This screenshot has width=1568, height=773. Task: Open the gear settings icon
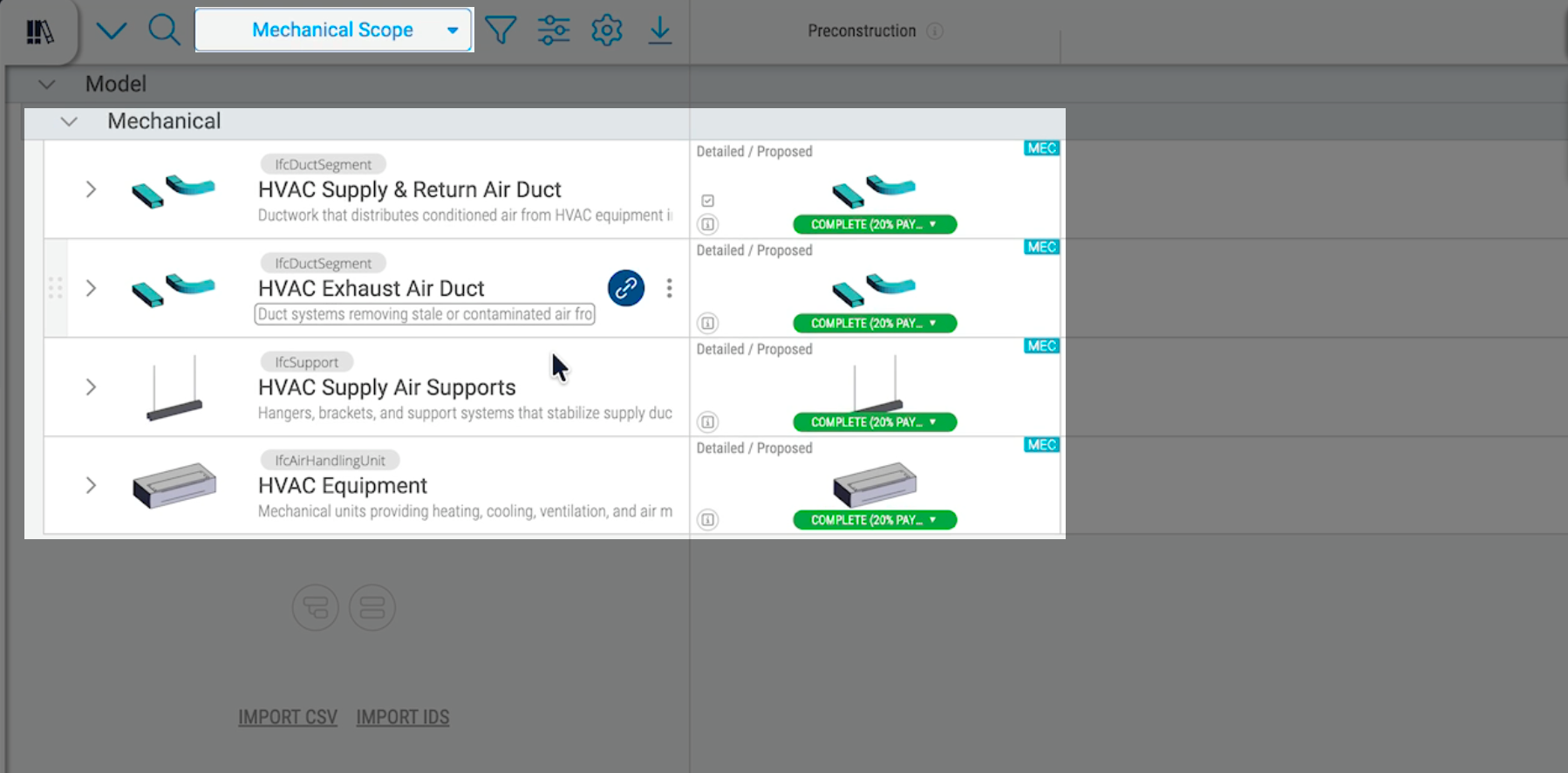coord(607,31)
